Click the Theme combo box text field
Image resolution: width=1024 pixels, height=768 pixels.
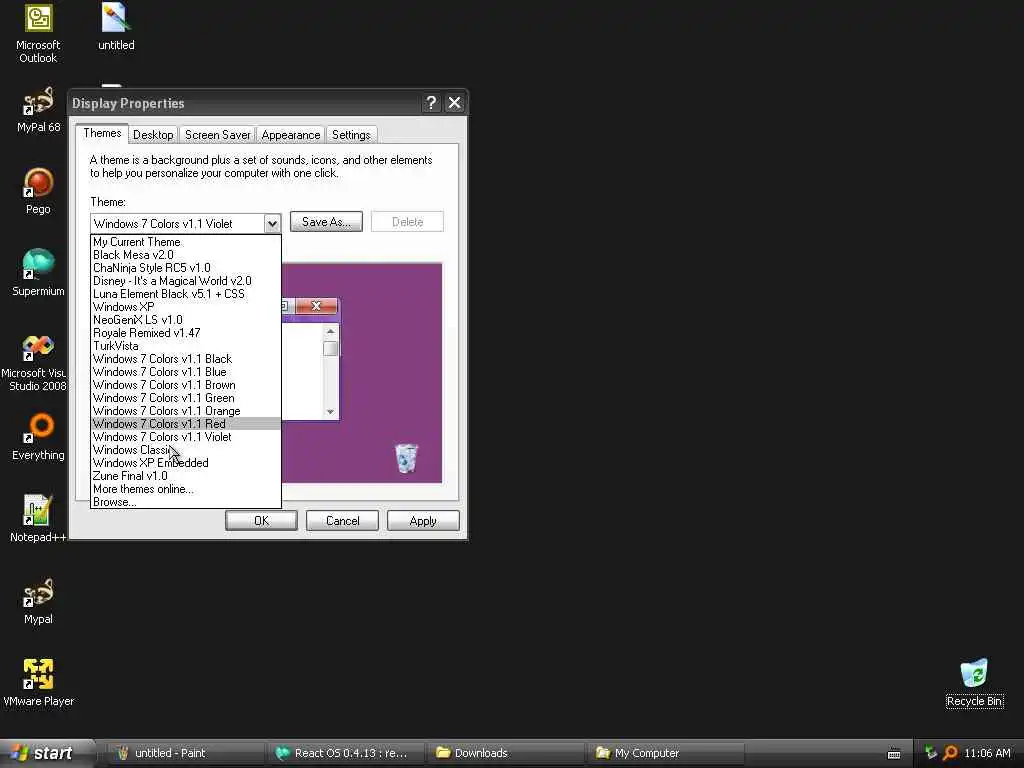[x=178, y=223]
